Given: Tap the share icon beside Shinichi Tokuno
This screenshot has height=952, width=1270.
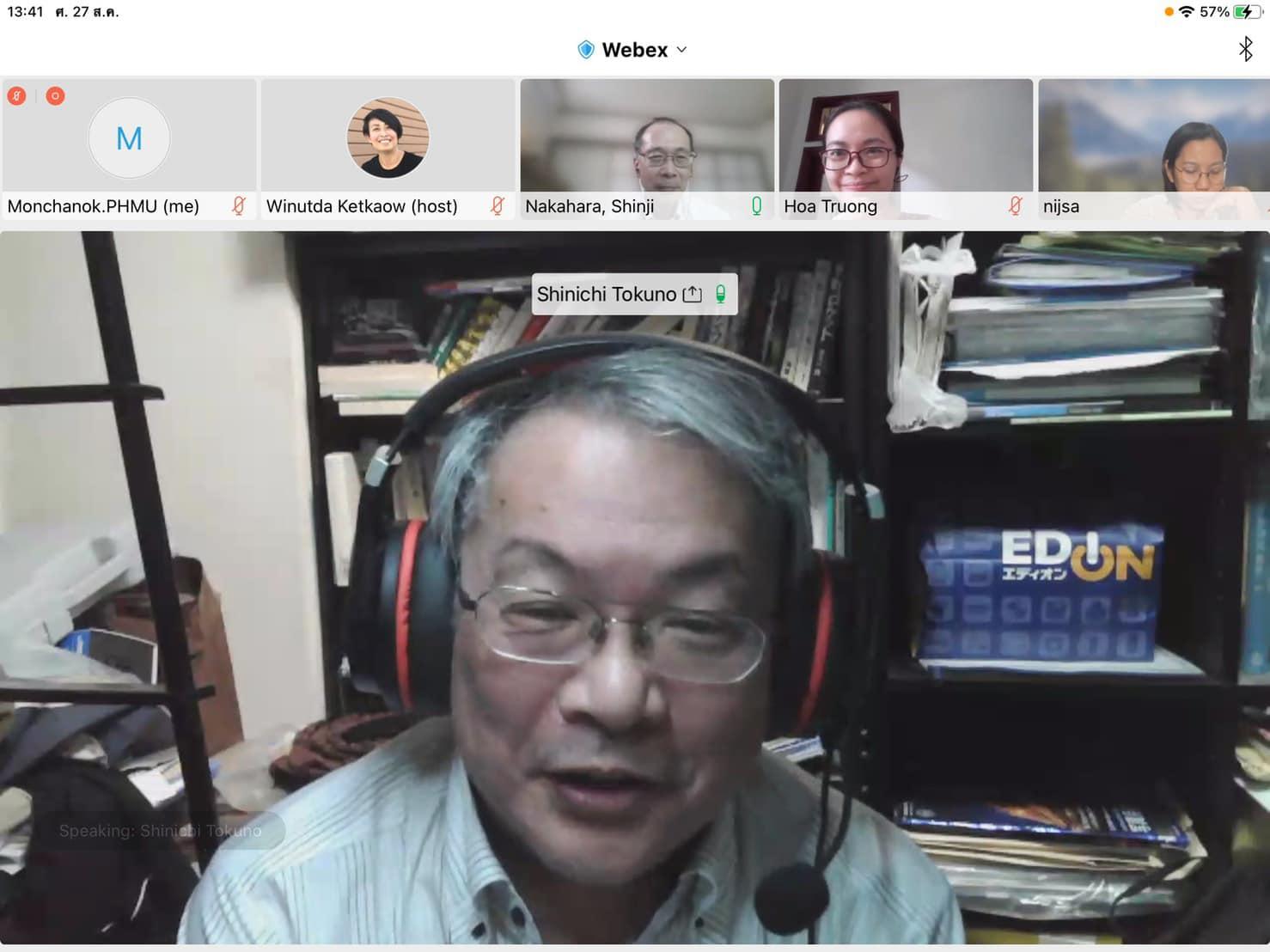Looking at the screenshot, I should pos(692,295).
